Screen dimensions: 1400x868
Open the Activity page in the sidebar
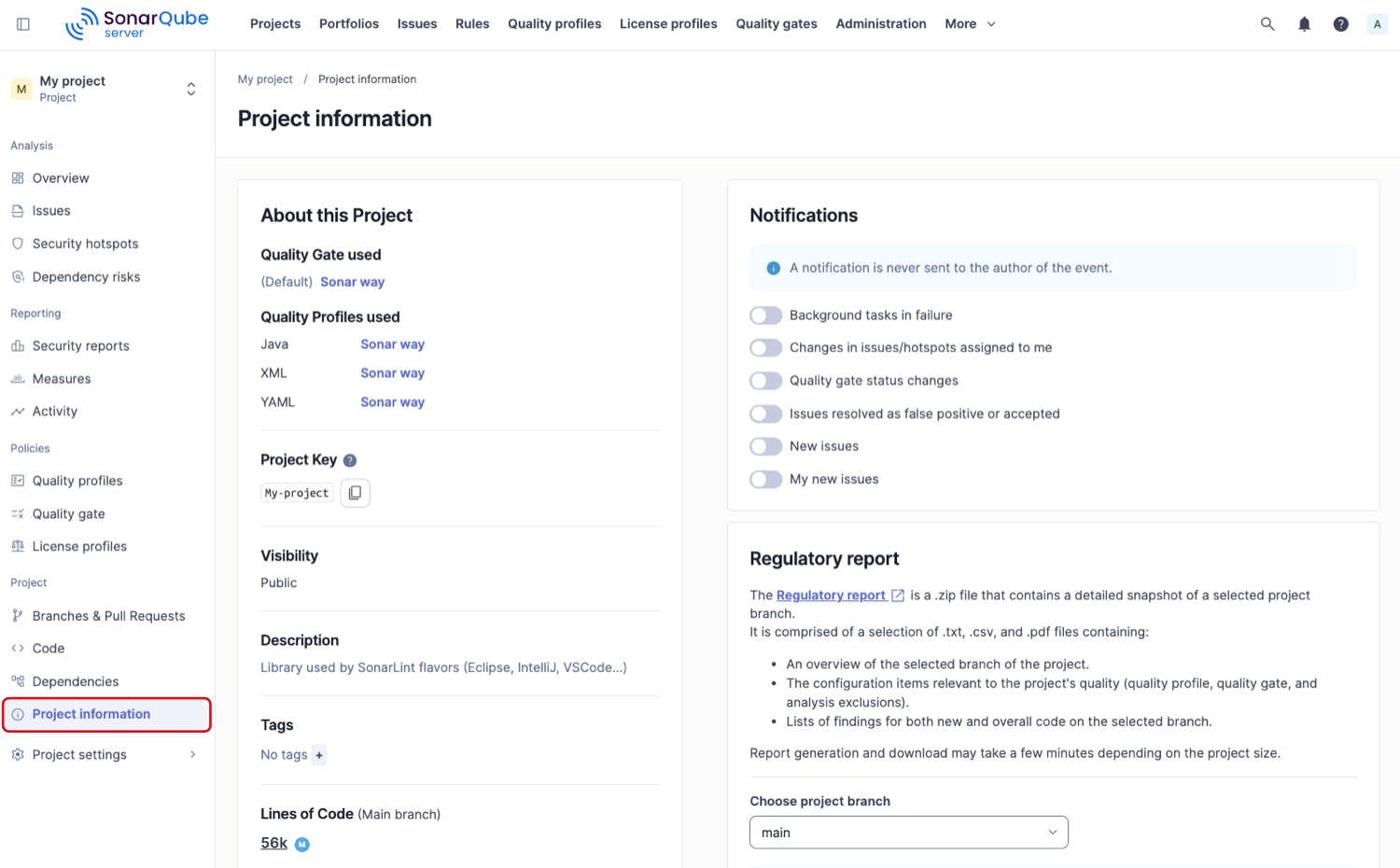click(54, 411)
